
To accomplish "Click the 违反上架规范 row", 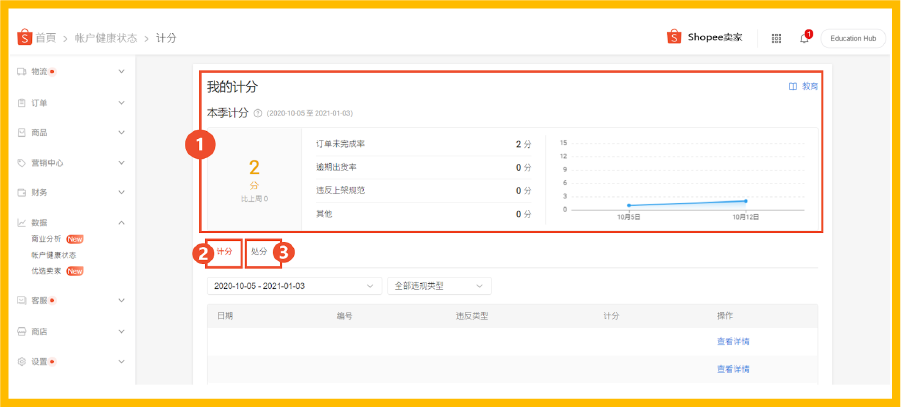I will [x=423, y=190].
